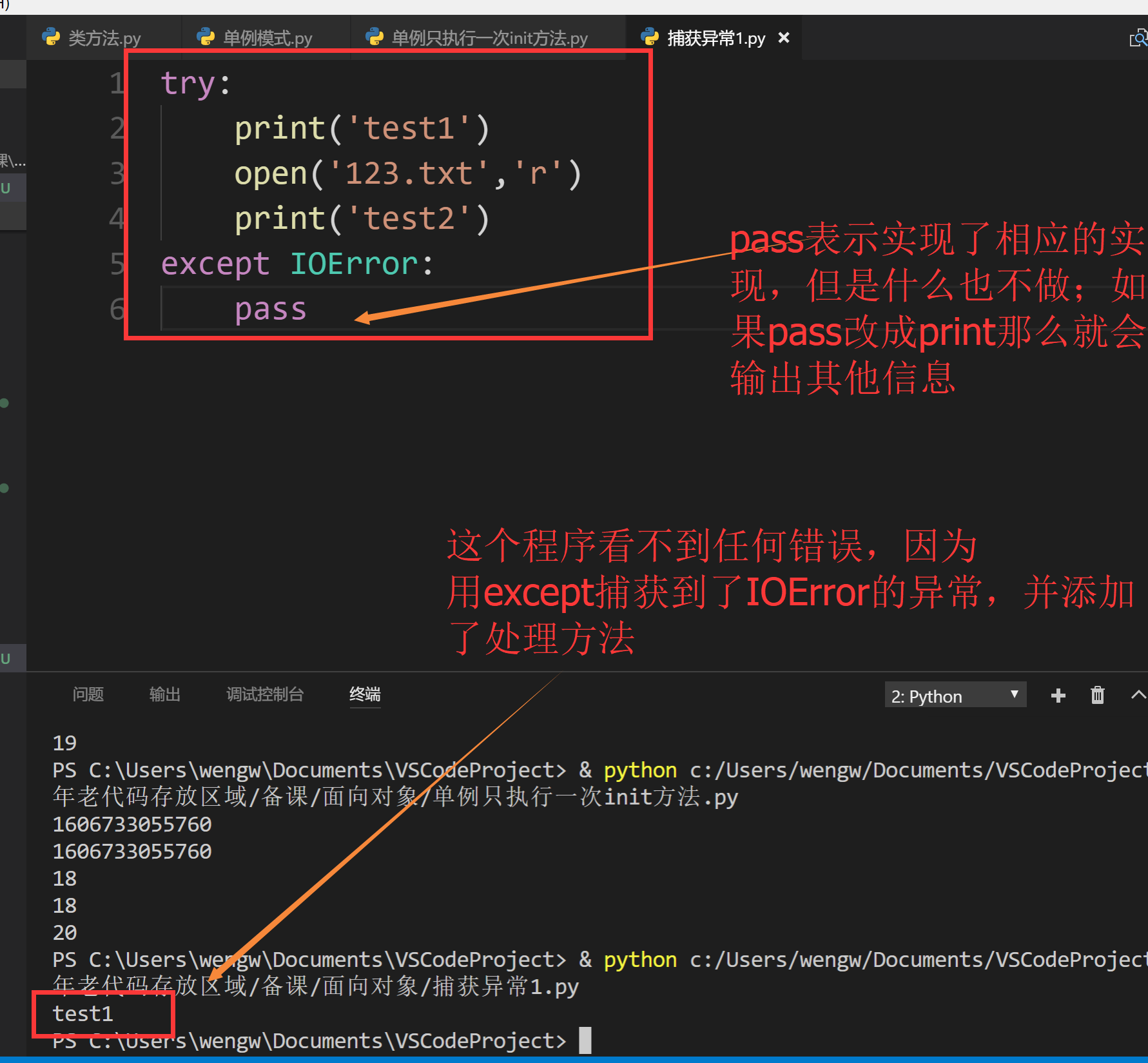Close the 捕获异常1.py tab with its X

pyautogui.click(x=783, y=37)
